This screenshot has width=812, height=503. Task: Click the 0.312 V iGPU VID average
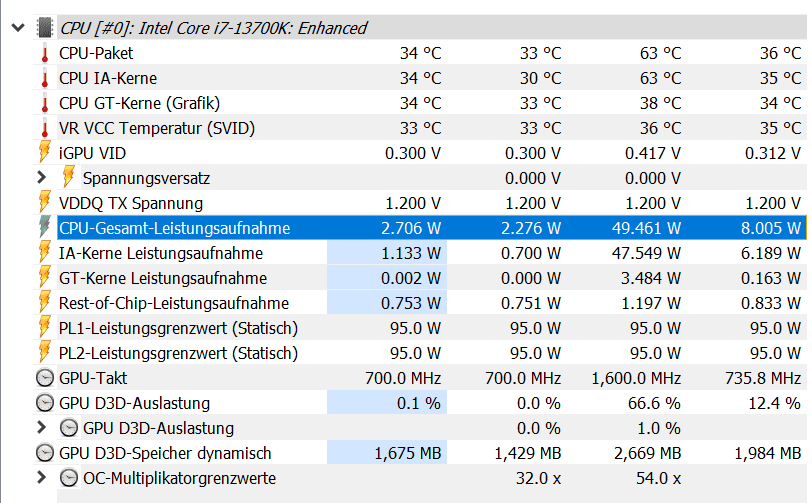tap(773, 153)
